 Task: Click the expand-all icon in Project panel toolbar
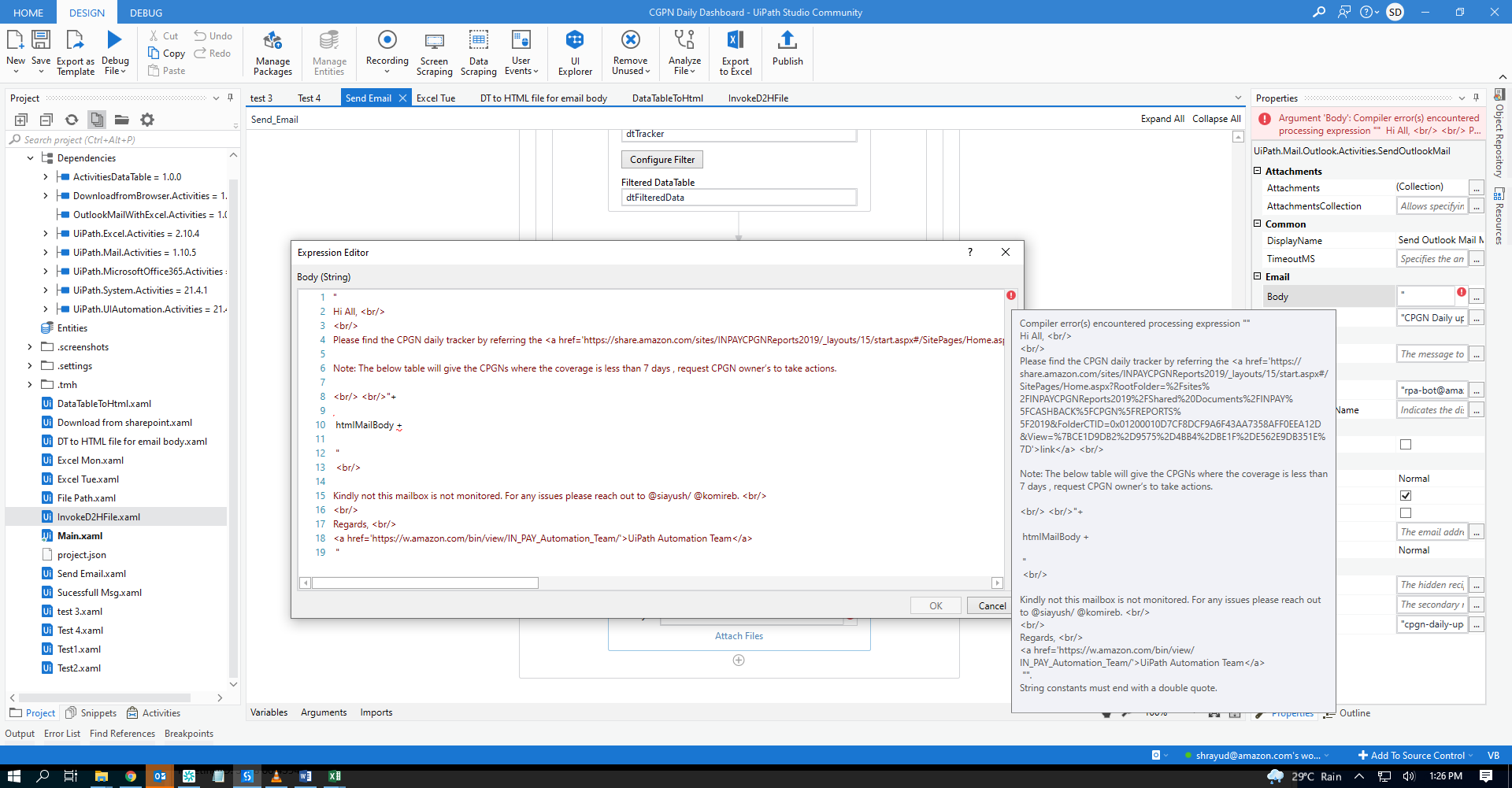click(x=21, y=120)
